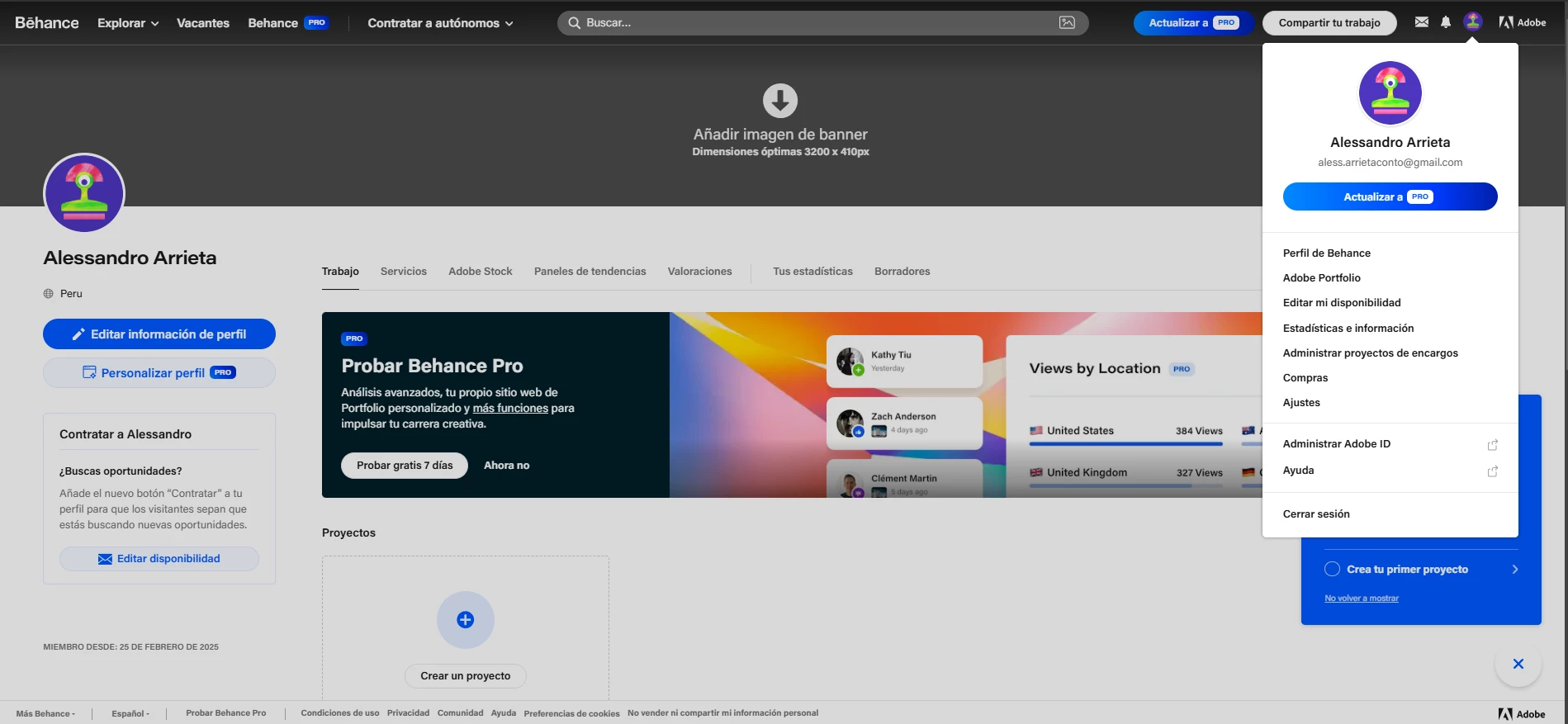Click Editar información de perfil button

click(x=159, y=334)
